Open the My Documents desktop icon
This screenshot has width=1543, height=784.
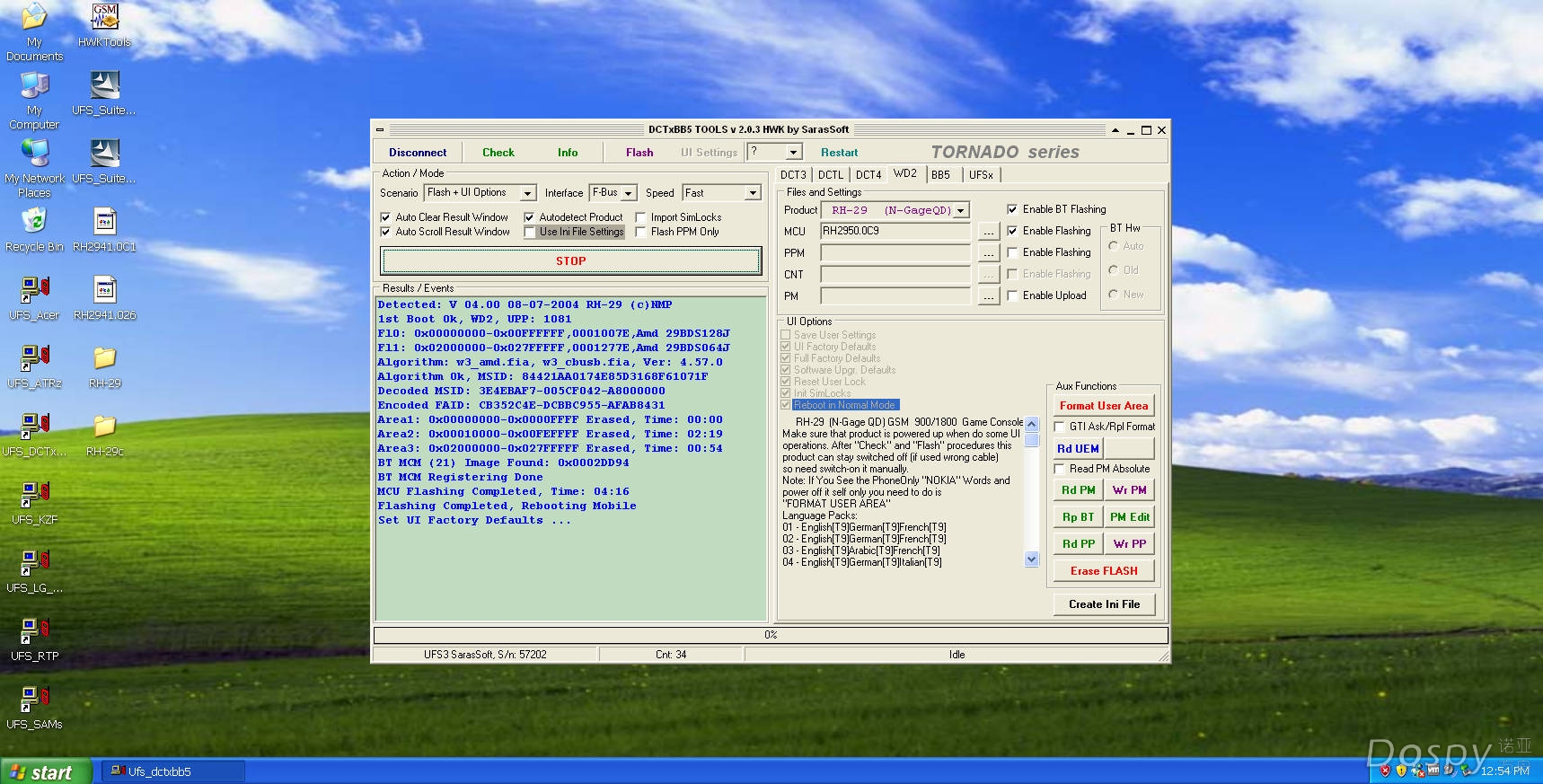[34, 31]
